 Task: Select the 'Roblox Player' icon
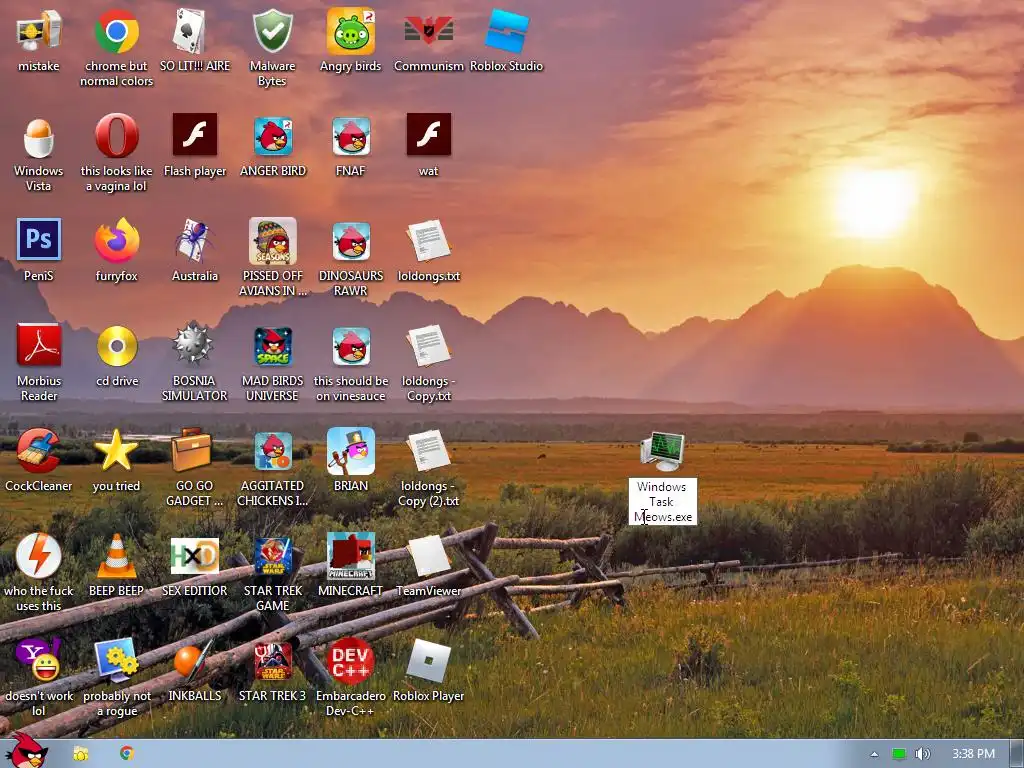428,660
